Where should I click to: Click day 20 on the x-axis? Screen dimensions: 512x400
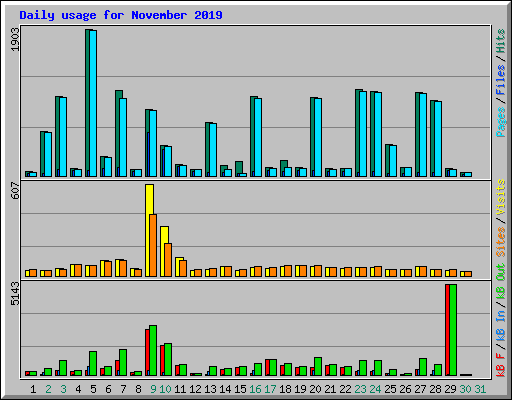click(315, 389)
